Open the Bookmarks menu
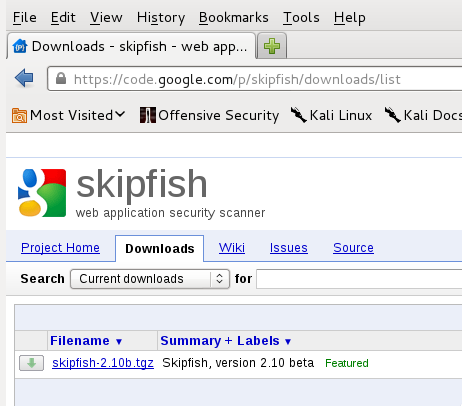Screen dimensions: 462x406 coord(234,17)
